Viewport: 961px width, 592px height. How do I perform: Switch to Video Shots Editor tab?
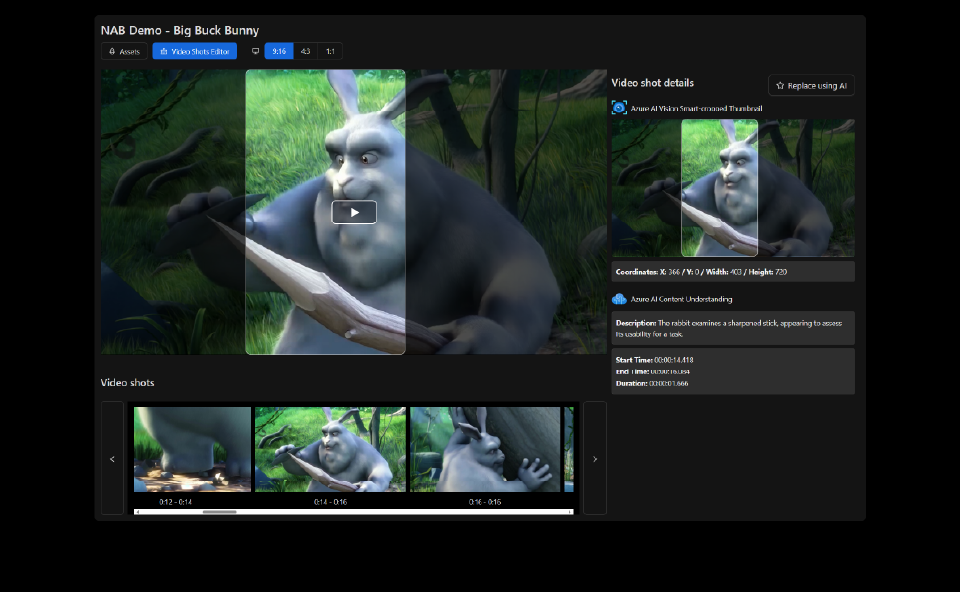pos(194,51)
